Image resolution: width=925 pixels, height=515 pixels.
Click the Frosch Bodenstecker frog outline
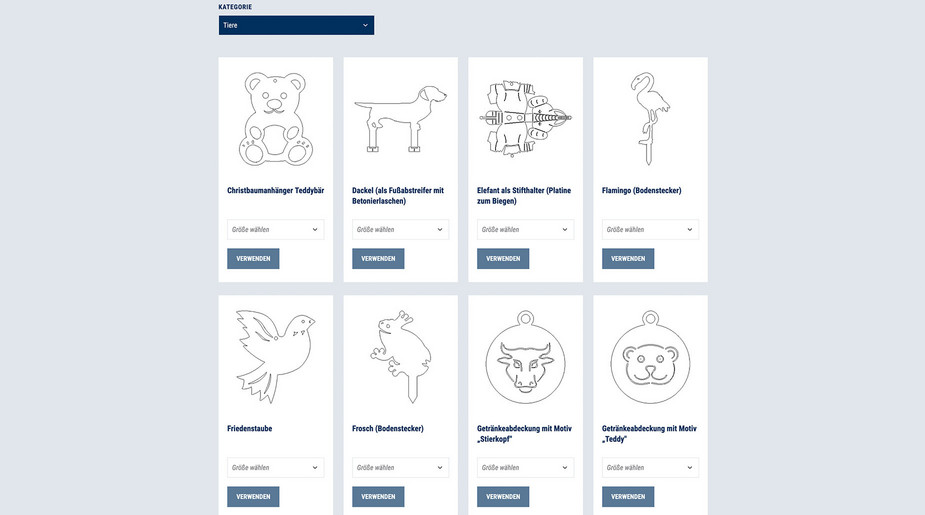(401, 356)
